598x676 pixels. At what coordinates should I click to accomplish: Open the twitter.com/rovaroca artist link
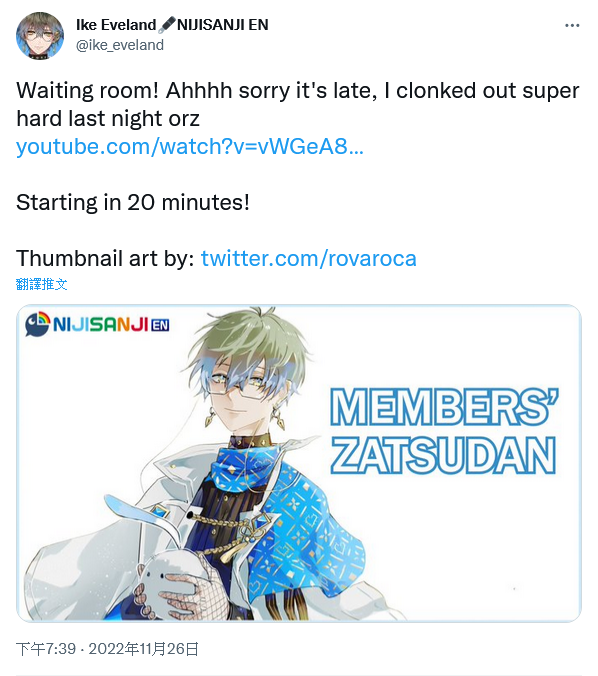[309, 258]
